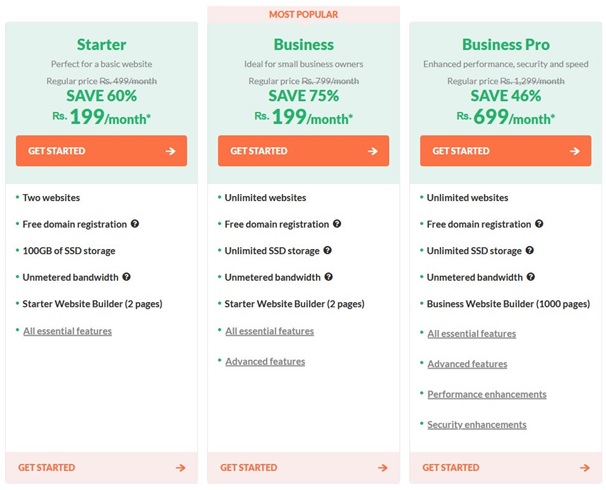Click orange Get Started button under Starter plan
The image size is (606, 490).
(101, 151)
